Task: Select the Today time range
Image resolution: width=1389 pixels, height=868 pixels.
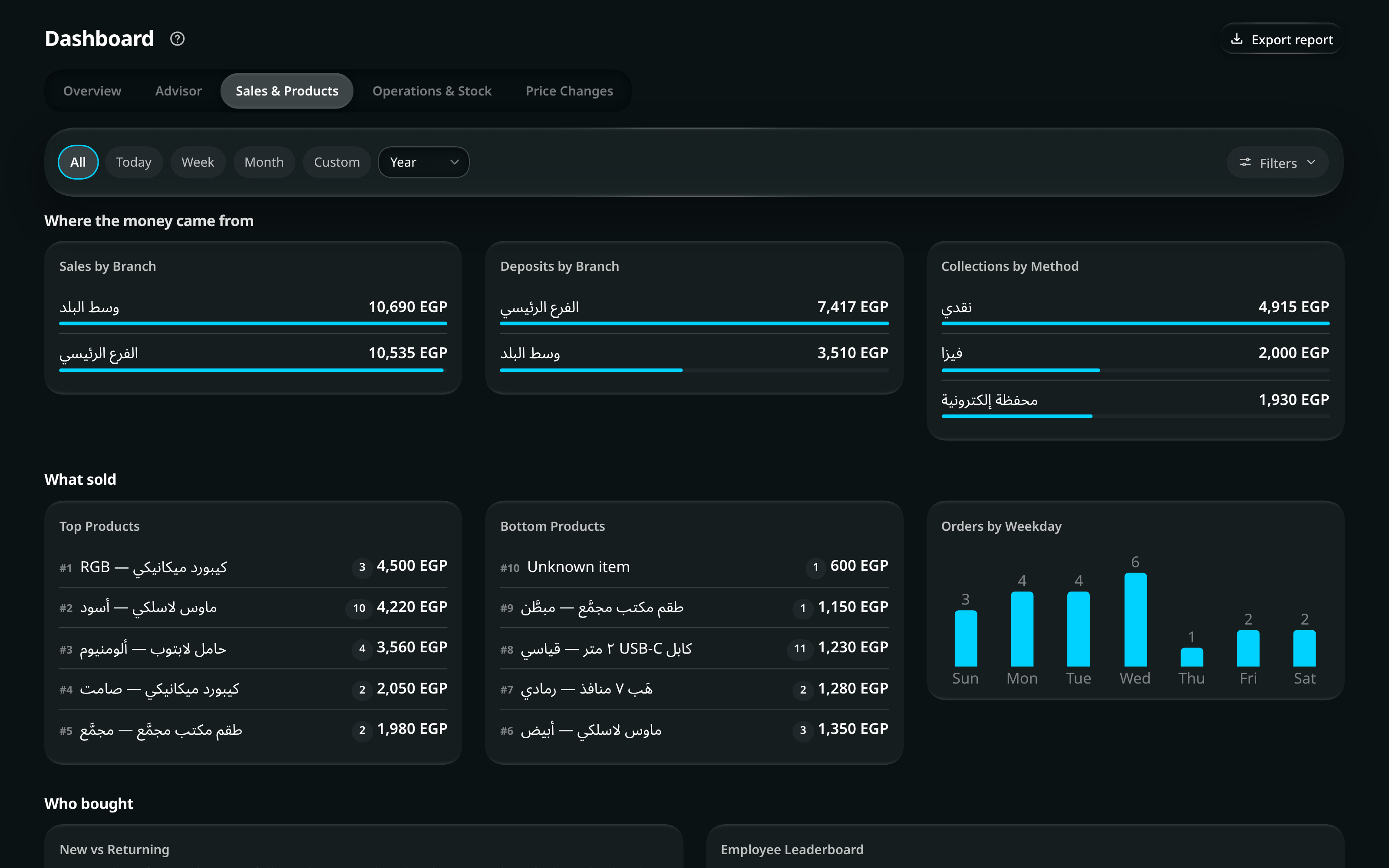Action: pyautogui.click(x=134, y=162)
